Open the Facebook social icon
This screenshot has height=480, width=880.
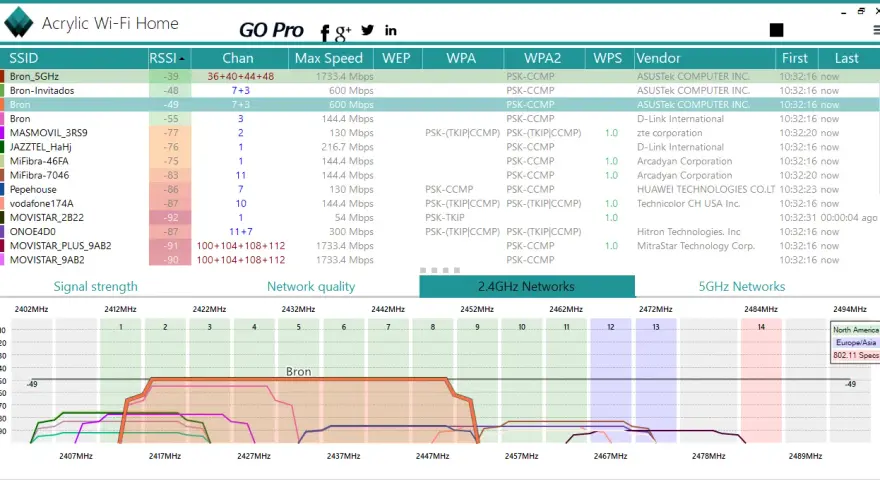click(324, 33)
